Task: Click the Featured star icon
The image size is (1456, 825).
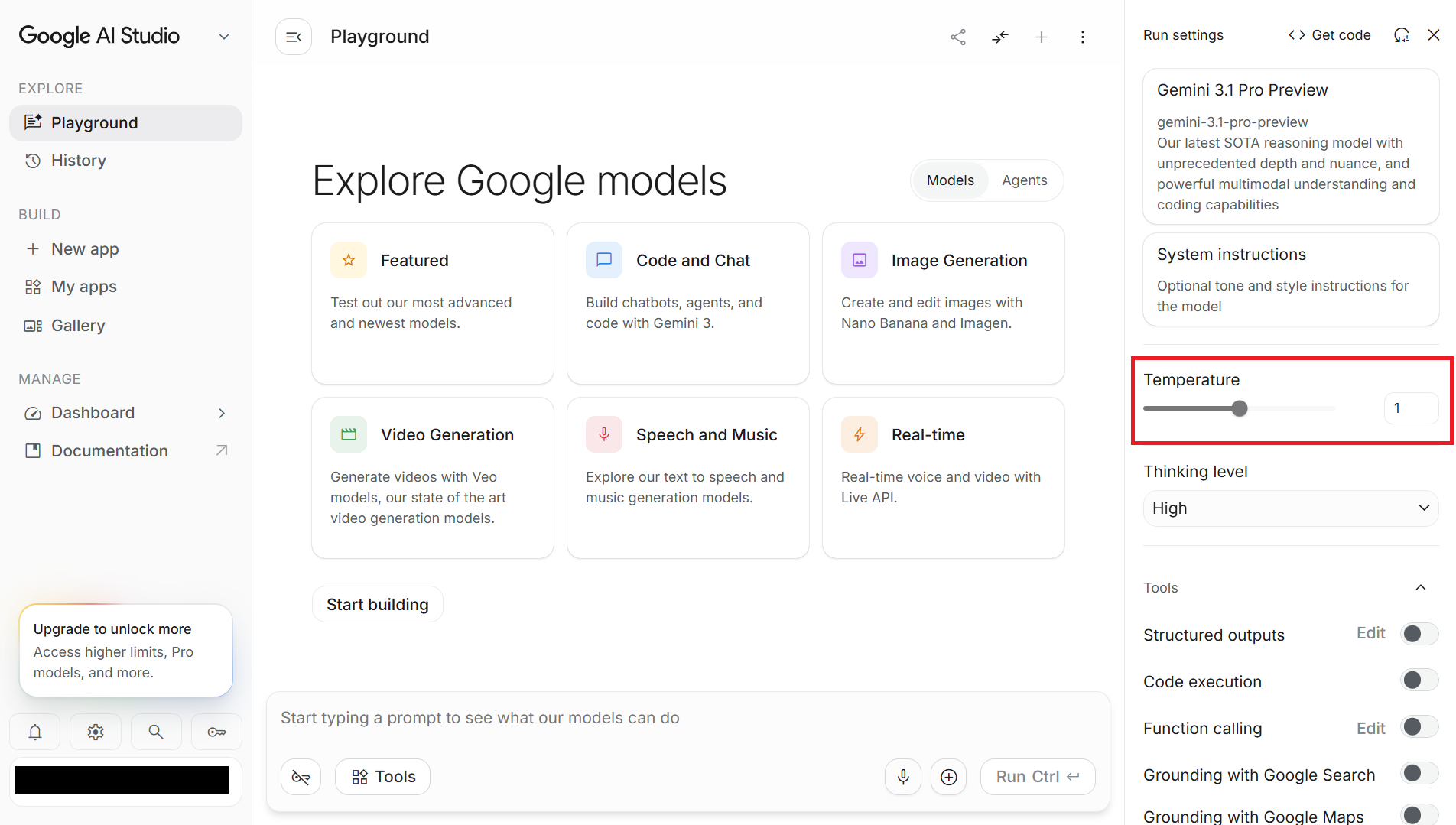Action: tap(349, 260)
